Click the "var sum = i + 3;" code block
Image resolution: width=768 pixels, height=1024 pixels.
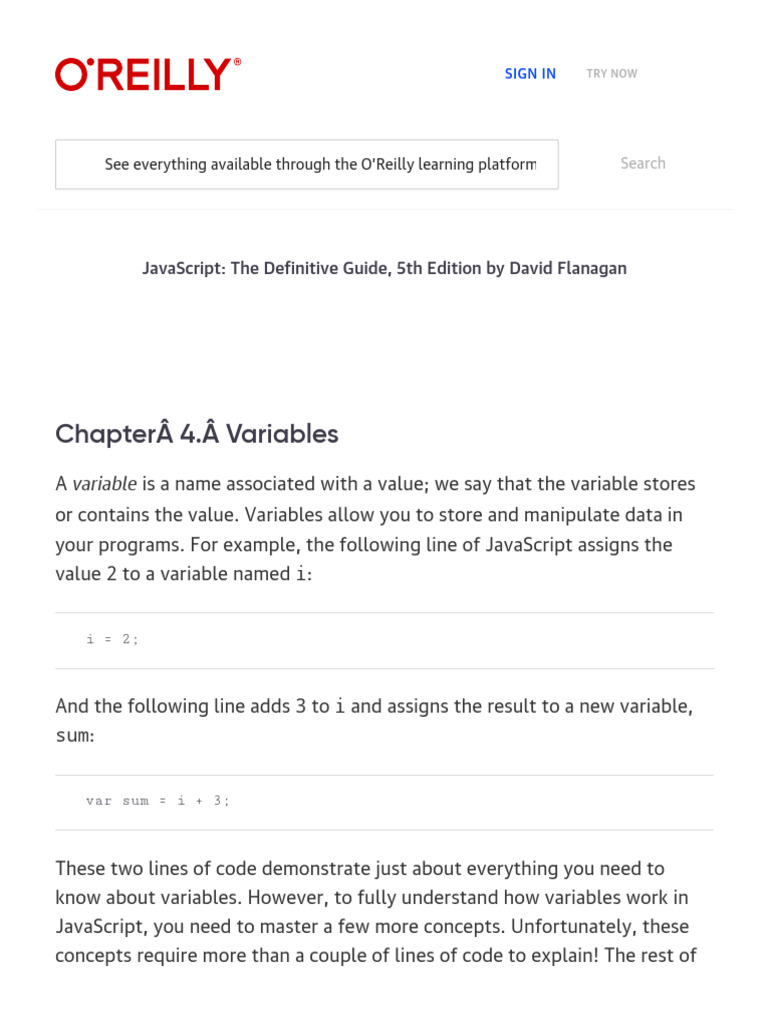[x=157, y=802]
